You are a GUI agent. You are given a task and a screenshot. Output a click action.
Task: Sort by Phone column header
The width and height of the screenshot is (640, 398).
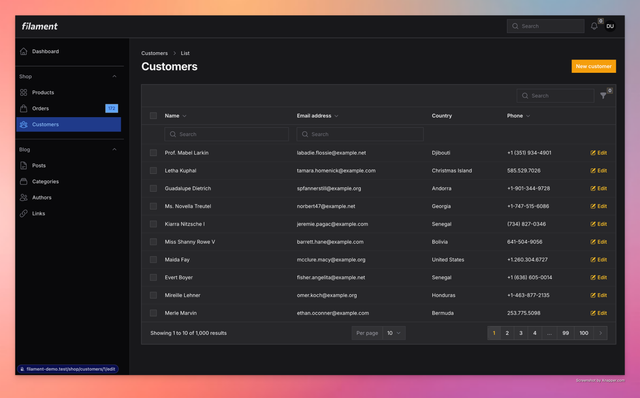click(518, 116)
